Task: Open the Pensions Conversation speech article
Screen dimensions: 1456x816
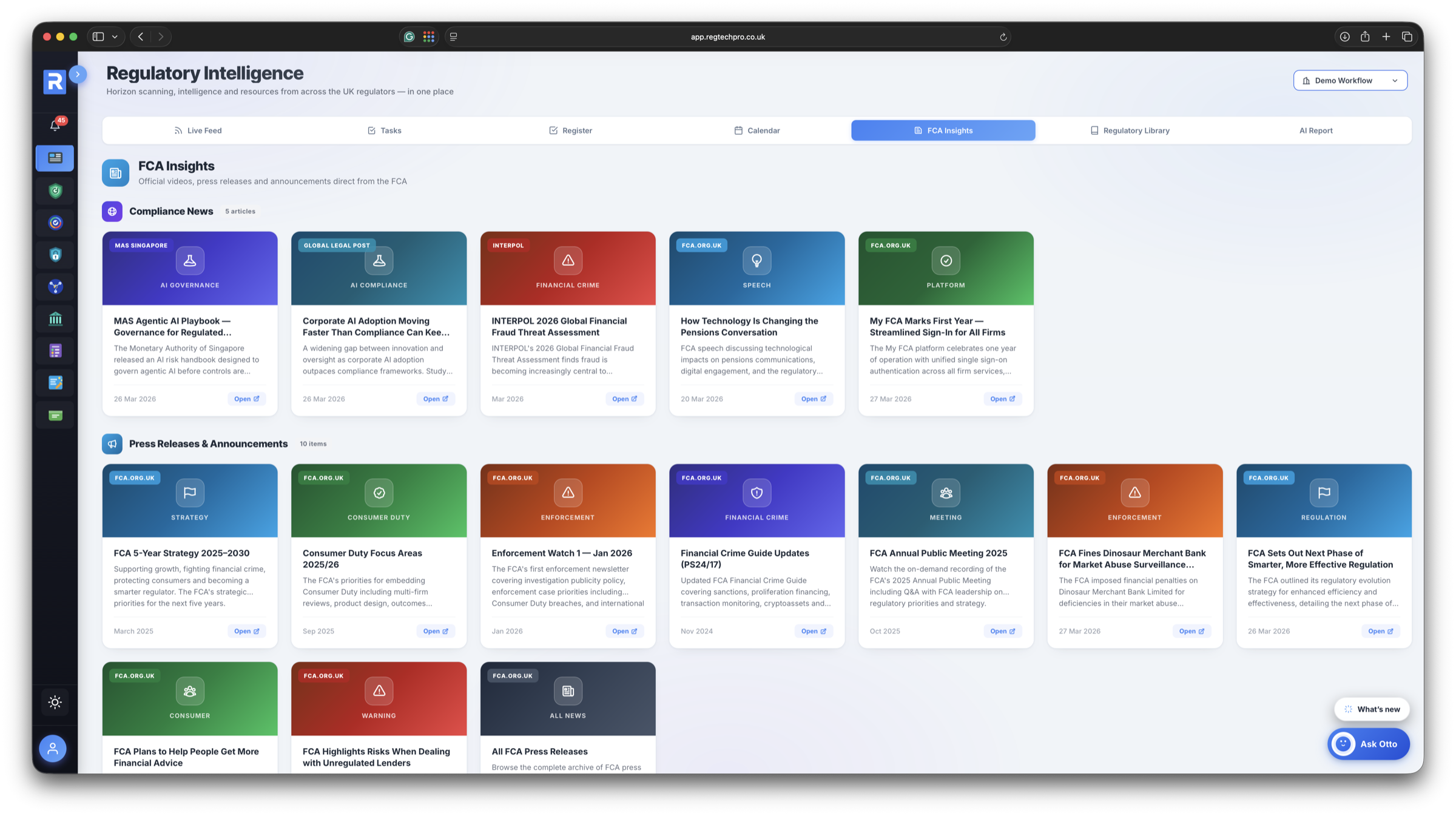Action: [814, 399]
